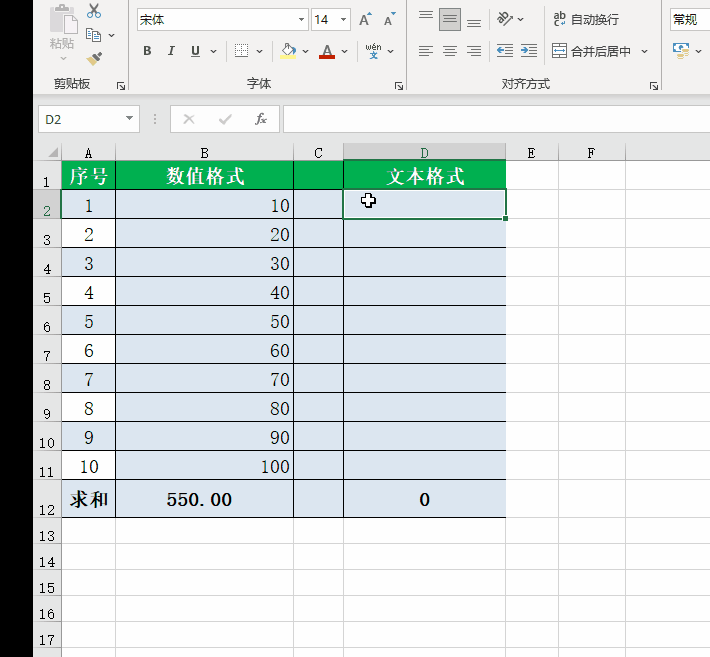This screenshot has height=657, width=710.
Task: Open the Copy dropdown arrow
Action: coord(111,35)
